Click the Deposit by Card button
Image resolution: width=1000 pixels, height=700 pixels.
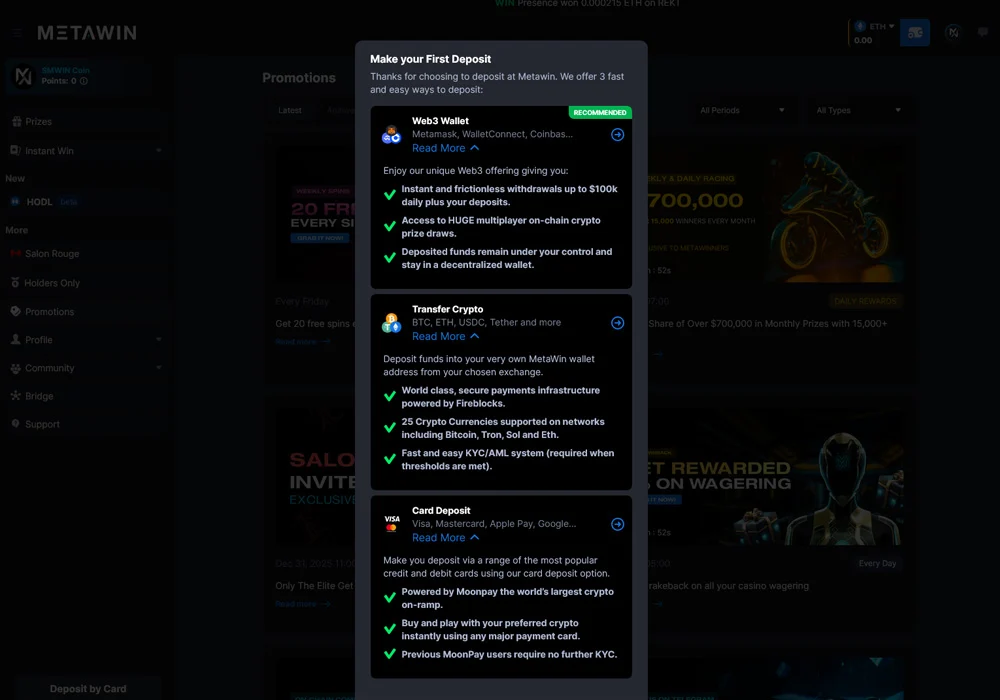tap(88, 688)
